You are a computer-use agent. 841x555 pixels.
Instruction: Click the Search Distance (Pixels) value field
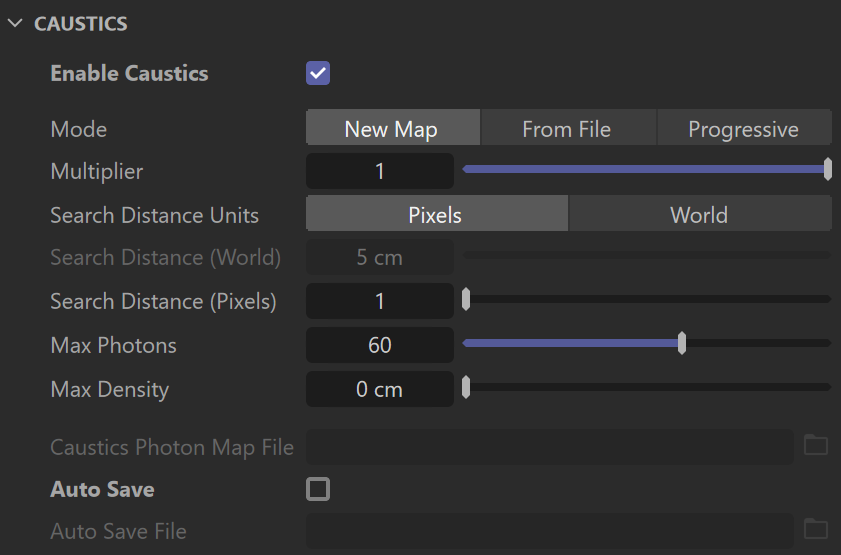pyautogui.click(x=380, y=301)
